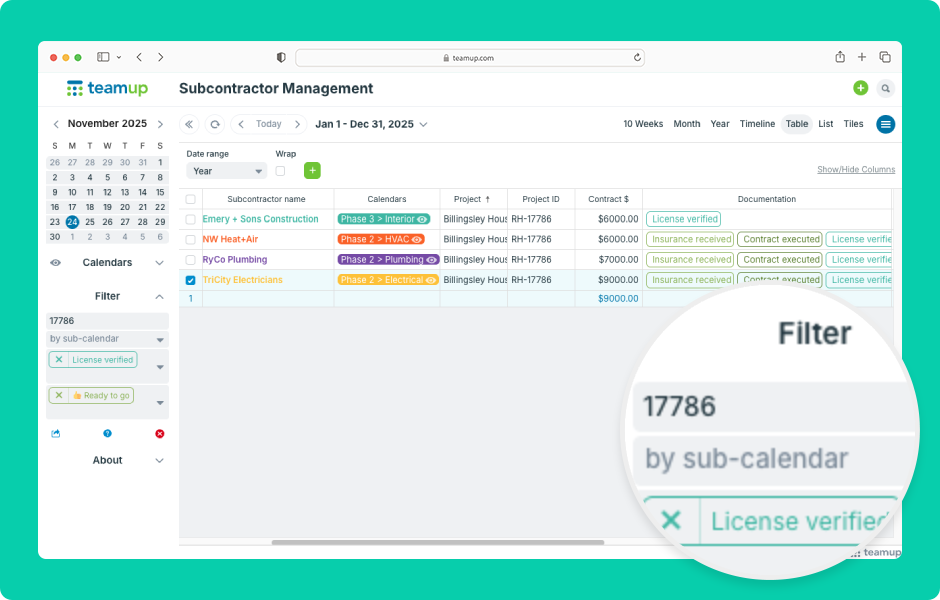Image resolution: width=940 pixels, height=600 pixels.
Task: Collapse the sidebar with the double-chevron icon
Action: click(188, 124)
